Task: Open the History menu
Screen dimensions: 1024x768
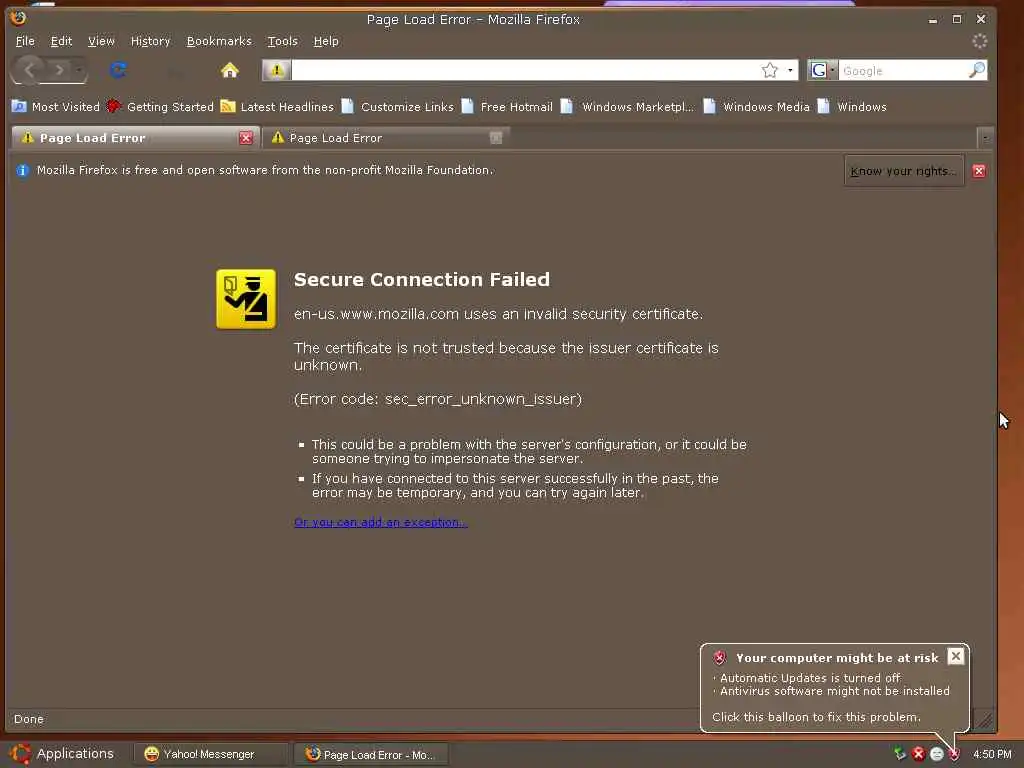Action: tap(150, 41)
